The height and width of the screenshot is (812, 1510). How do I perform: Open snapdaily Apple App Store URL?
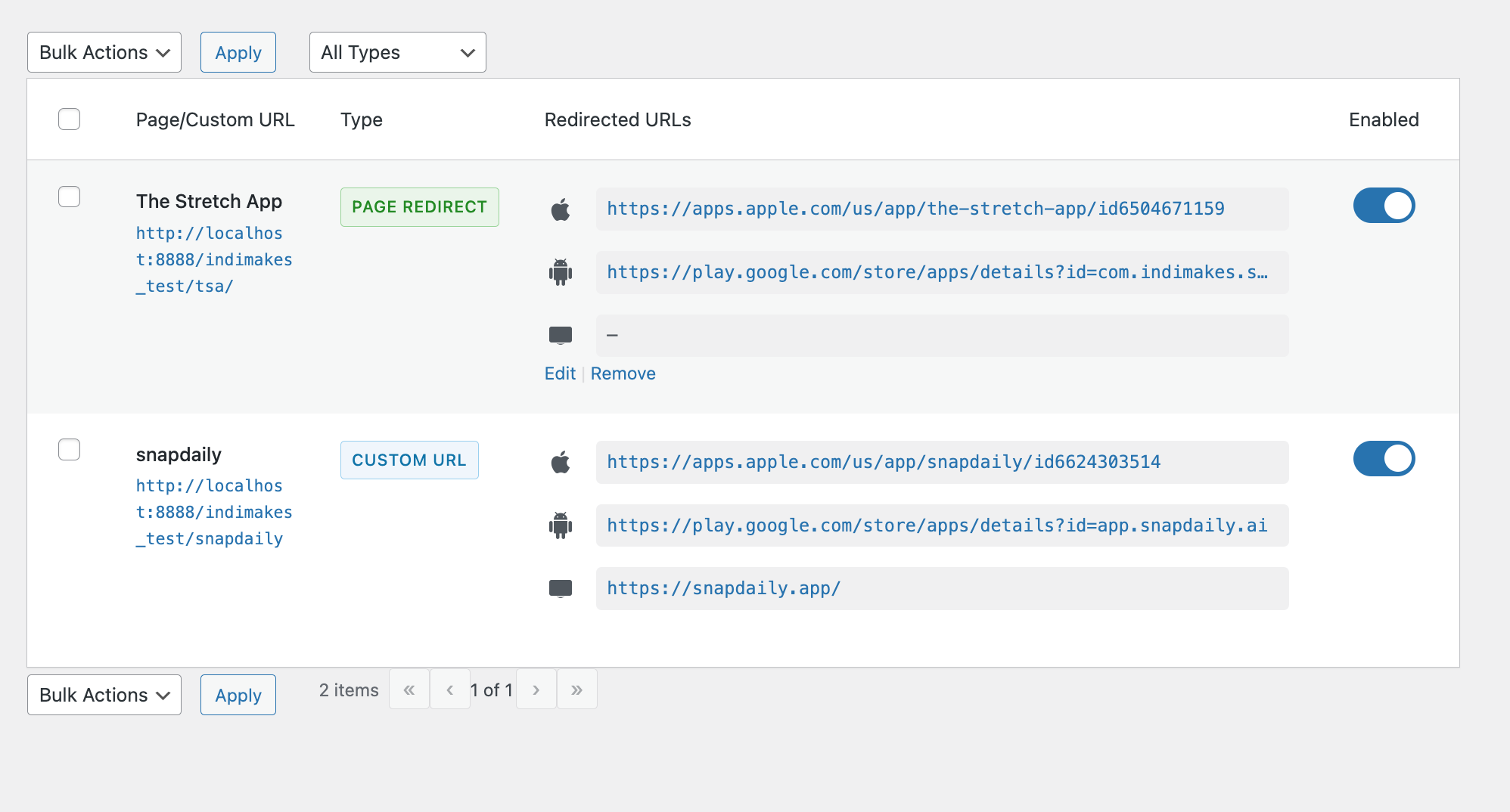pos(884,462)
